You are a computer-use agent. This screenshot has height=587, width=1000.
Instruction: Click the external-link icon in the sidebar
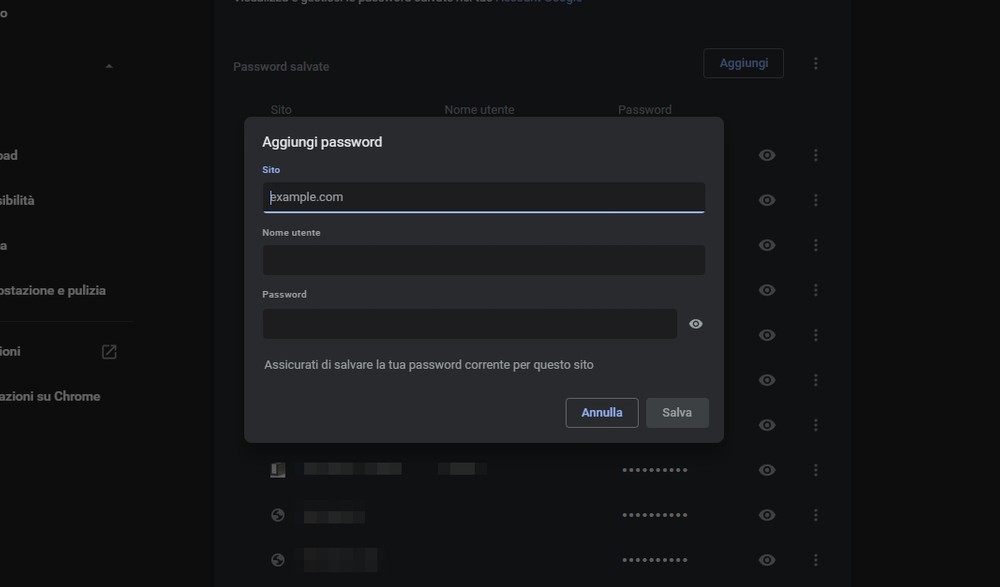point(109,352)
